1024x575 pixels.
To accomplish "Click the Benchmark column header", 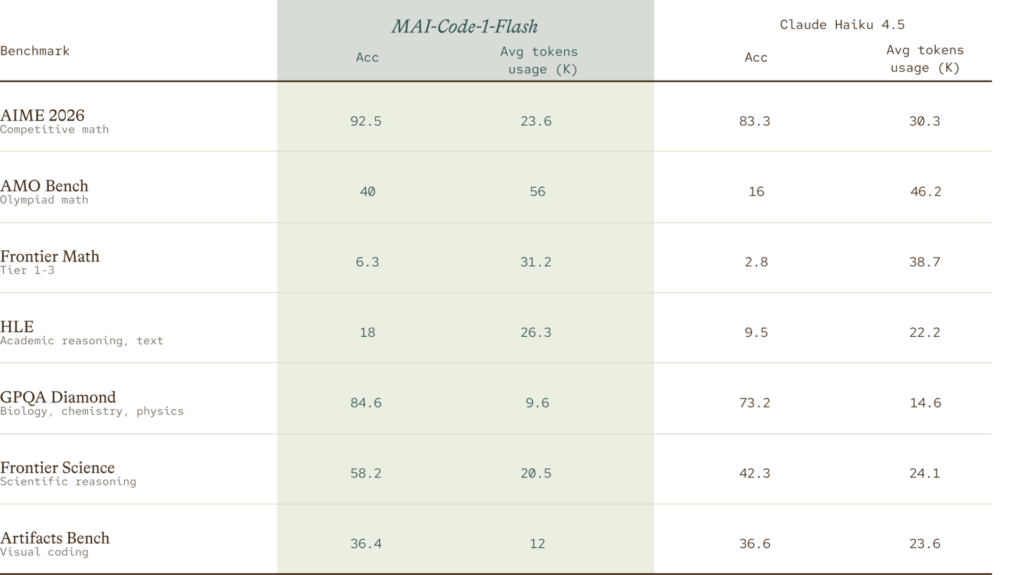I will tap(35, 51).
